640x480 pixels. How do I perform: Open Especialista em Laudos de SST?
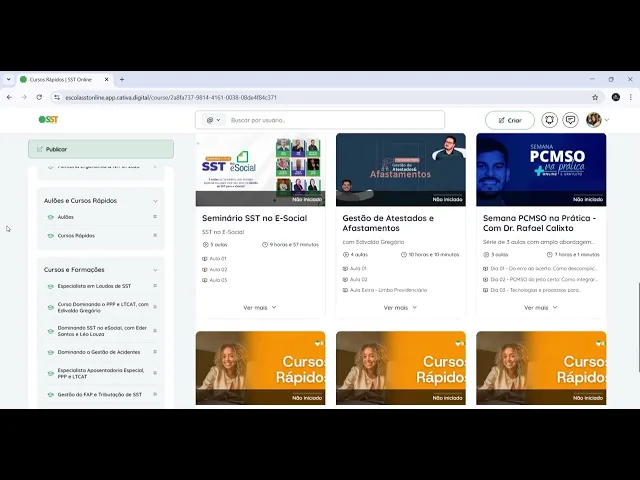pos(94,286)
